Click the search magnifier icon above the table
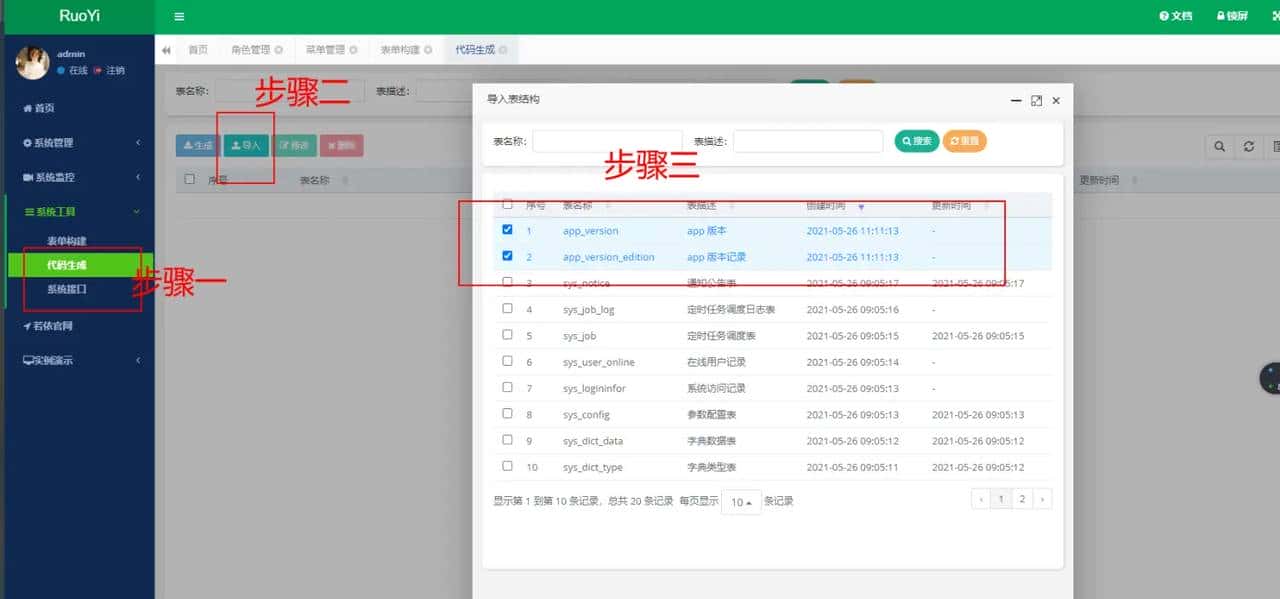This screenshot has width=1280, height=599. coord(1218,146)
